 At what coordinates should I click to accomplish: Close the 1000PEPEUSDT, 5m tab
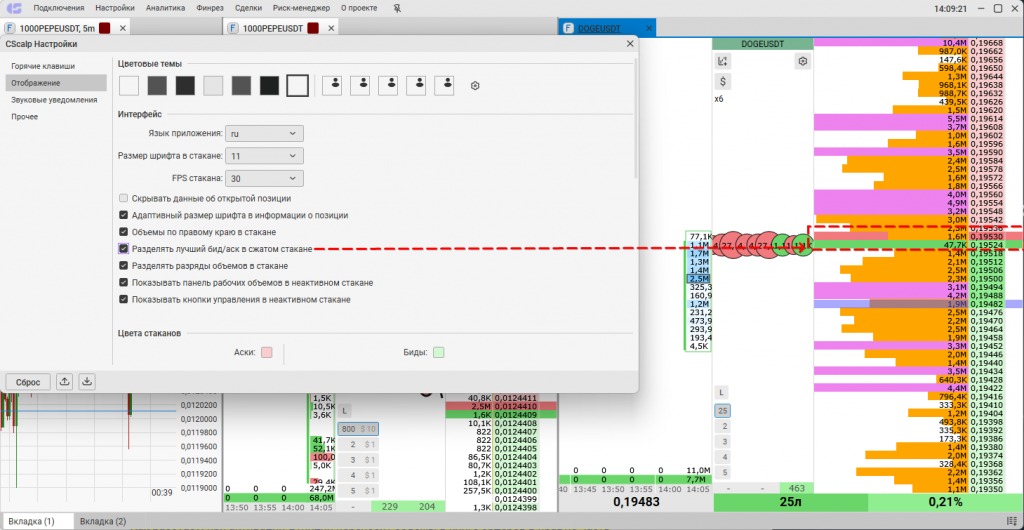pyautogui.click(x=123, y=28)
